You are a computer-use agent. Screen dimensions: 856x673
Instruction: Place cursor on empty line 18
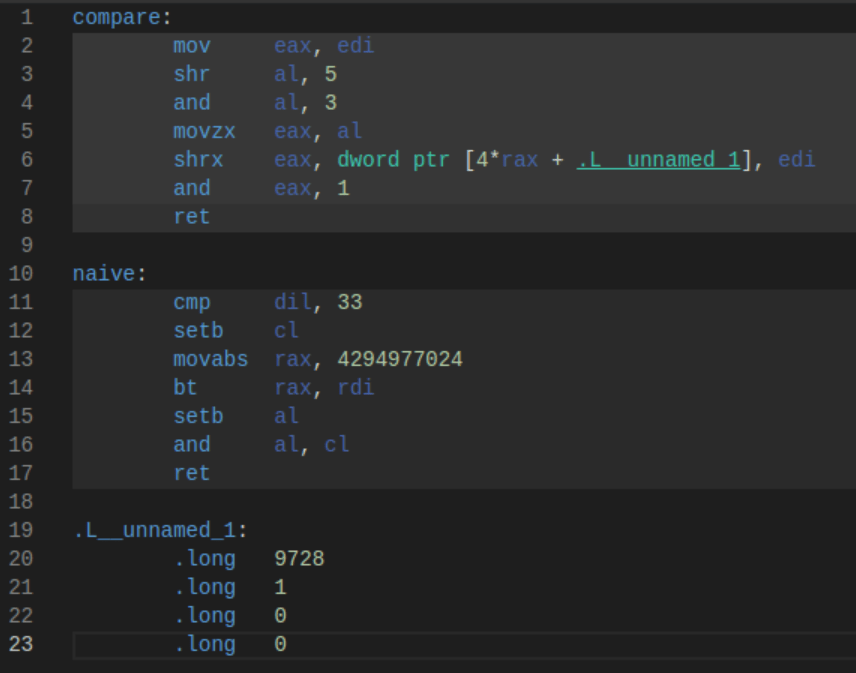(x=400, y=501)
